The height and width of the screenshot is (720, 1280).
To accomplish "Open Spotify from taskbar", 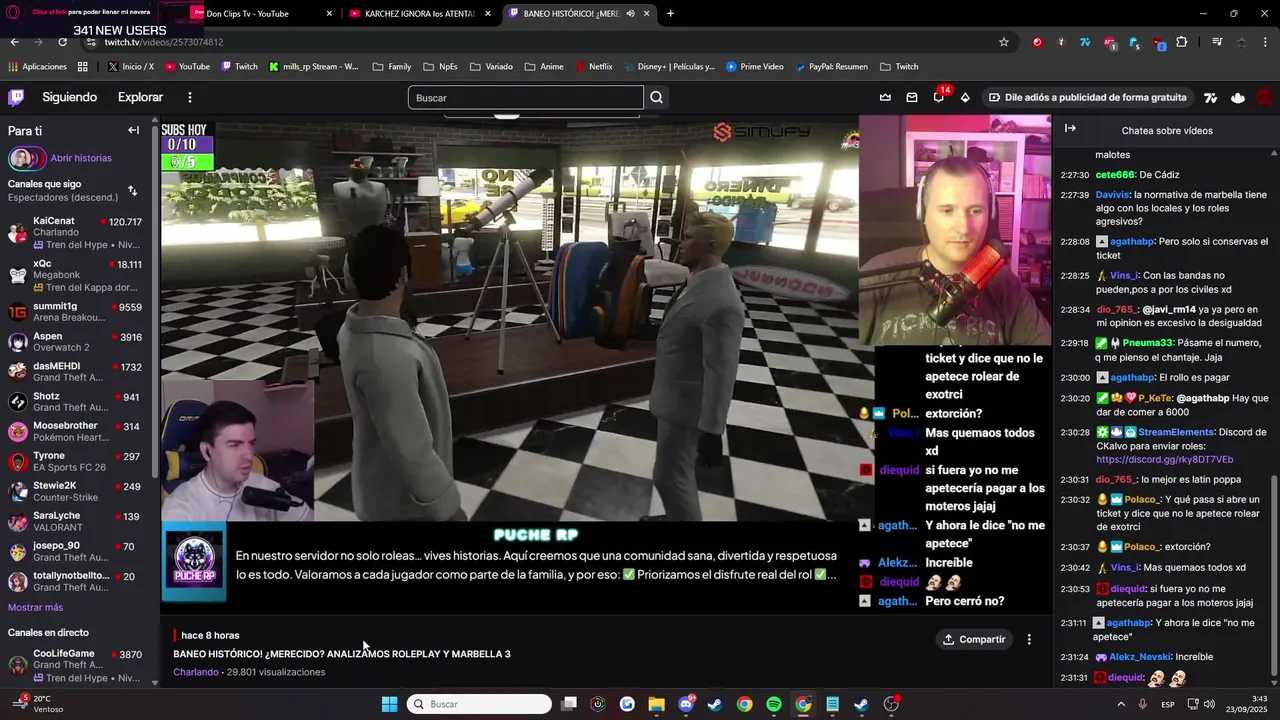I will click(774, 704).
